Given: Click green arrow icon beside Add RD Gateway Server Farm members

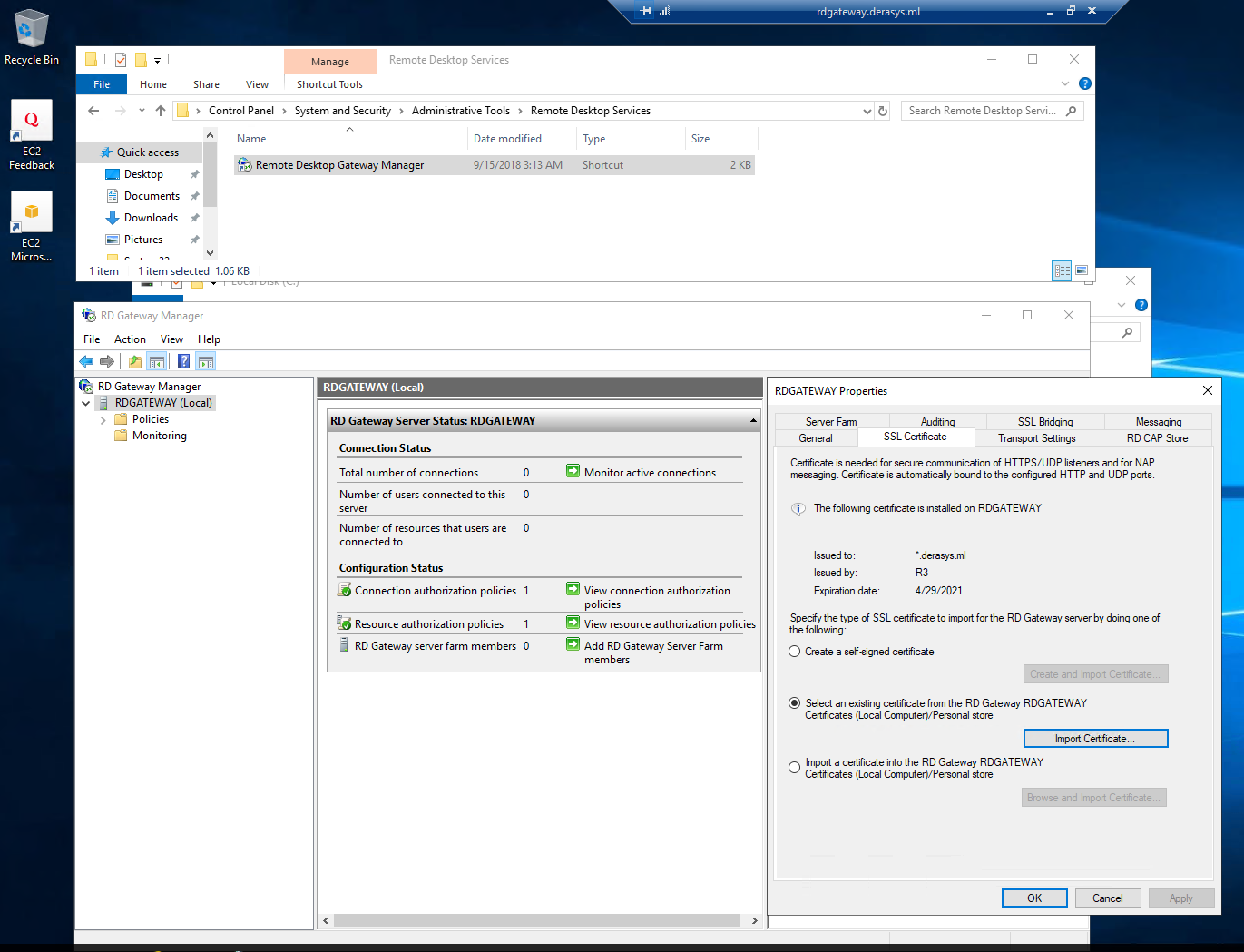Looking at the screenshot, I should (x=573, y=644).
